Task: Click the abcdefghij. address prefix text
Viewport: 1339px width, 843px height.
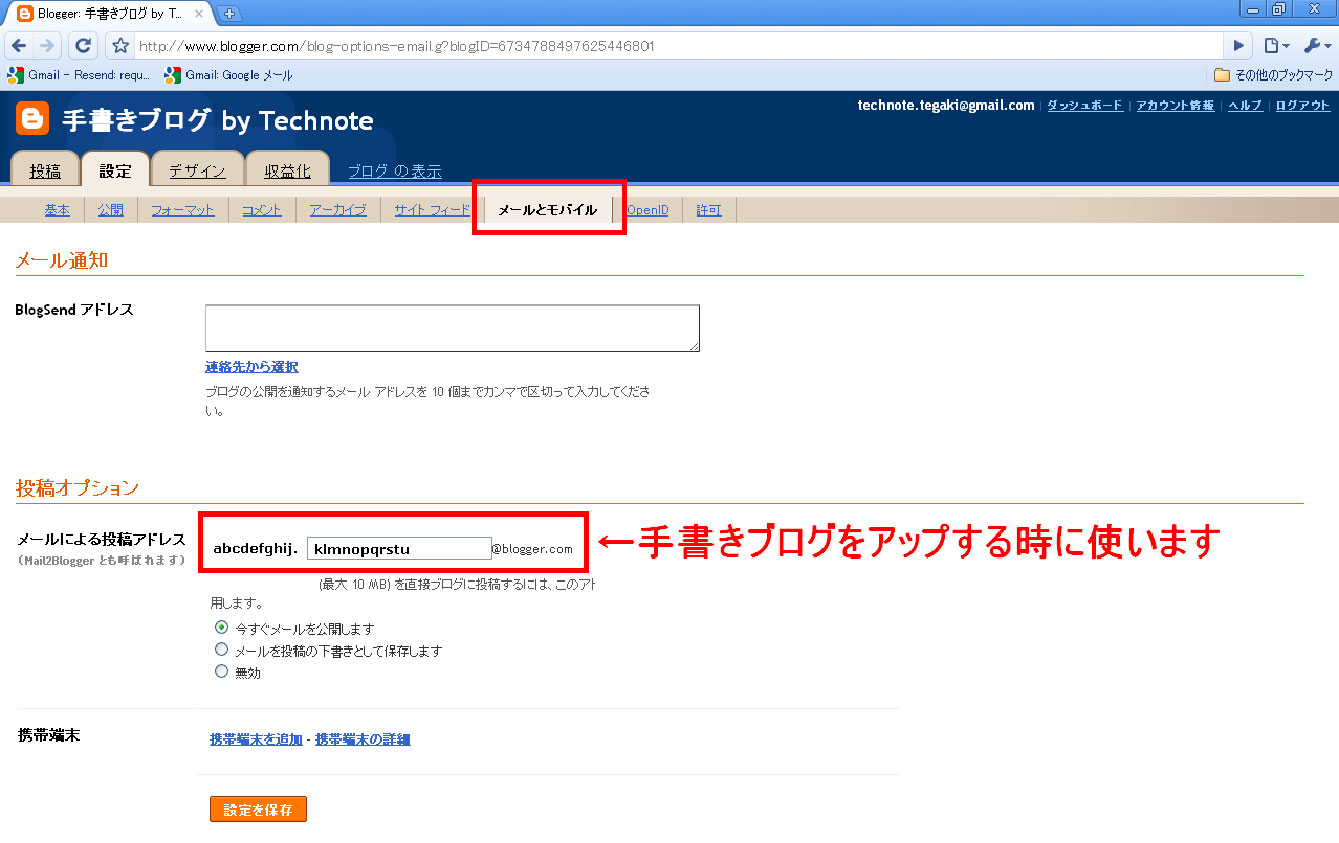Action: point(256,548)
